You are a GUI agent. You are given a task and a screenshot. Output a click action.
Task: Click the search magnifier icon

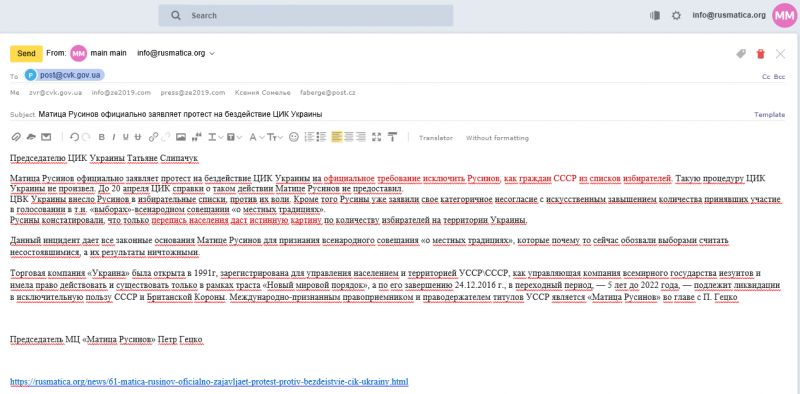coord(176,15)
